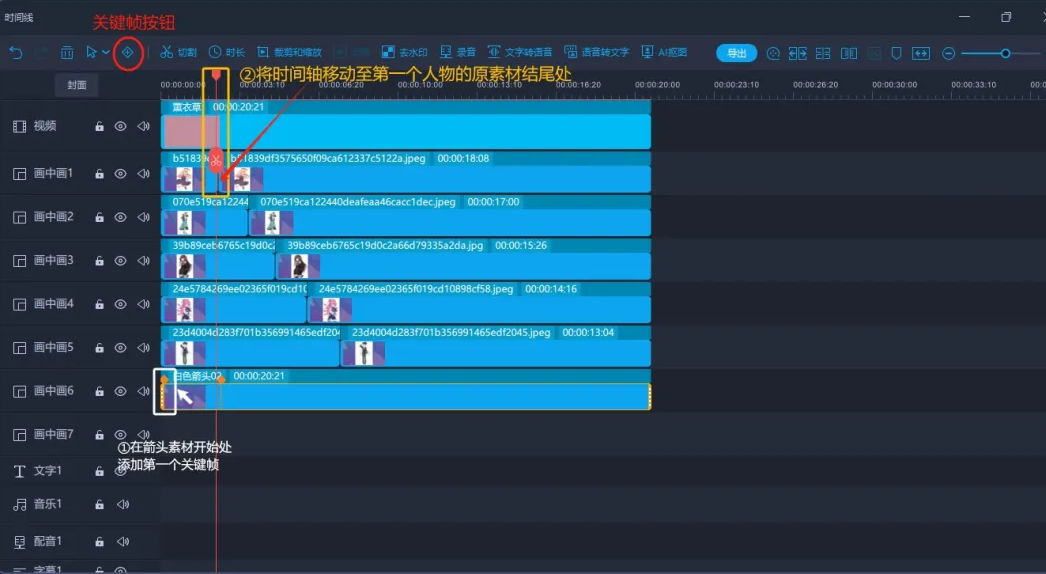Toggle visibility of 画中画4 track
The width and height of the screenshot is (1046, 574).
(x=121, y=304)
